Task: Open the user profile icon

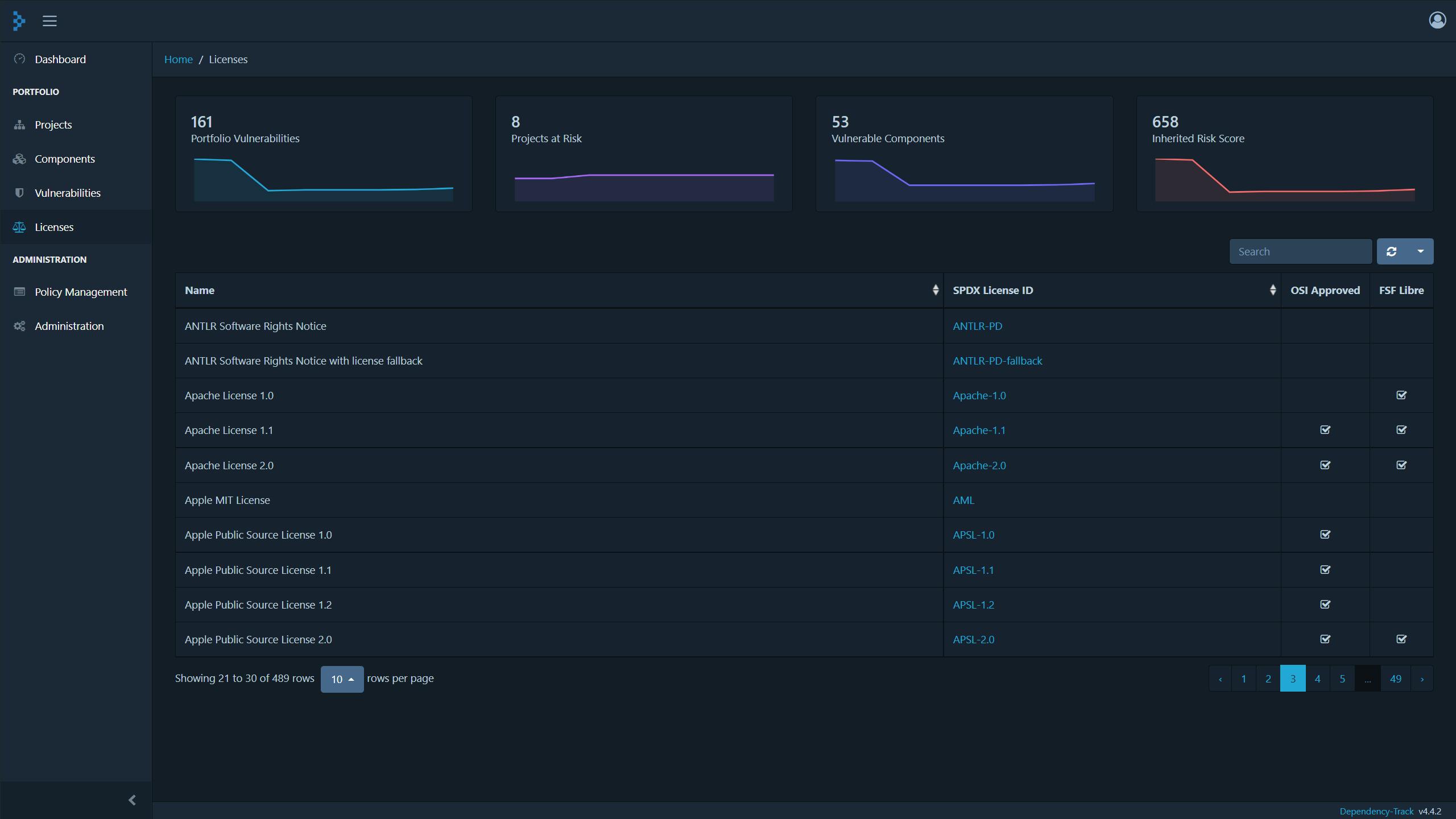Action: coord(1437,20)
